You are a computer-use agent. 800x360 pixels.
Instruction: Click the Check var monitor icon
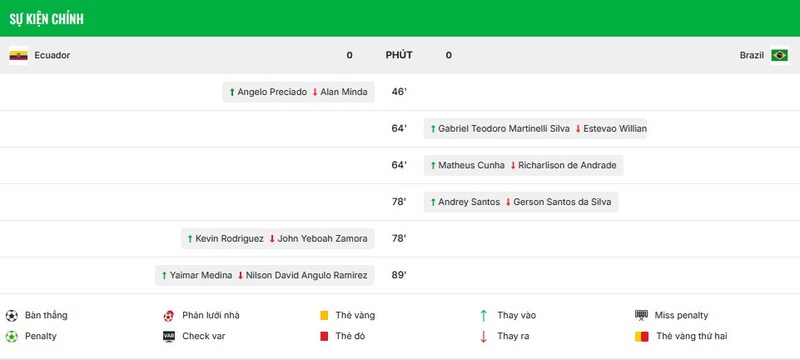click(169, 337)
